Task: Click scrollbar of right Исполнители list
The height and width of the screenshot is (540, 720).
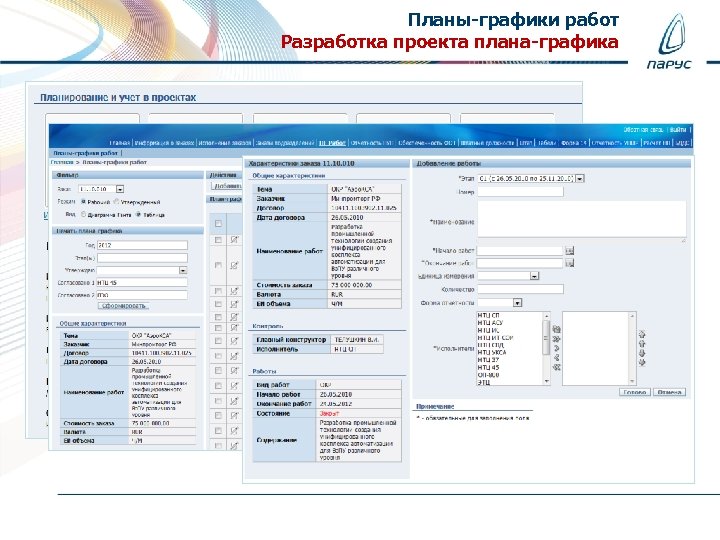Action: [x=632, y=349]
